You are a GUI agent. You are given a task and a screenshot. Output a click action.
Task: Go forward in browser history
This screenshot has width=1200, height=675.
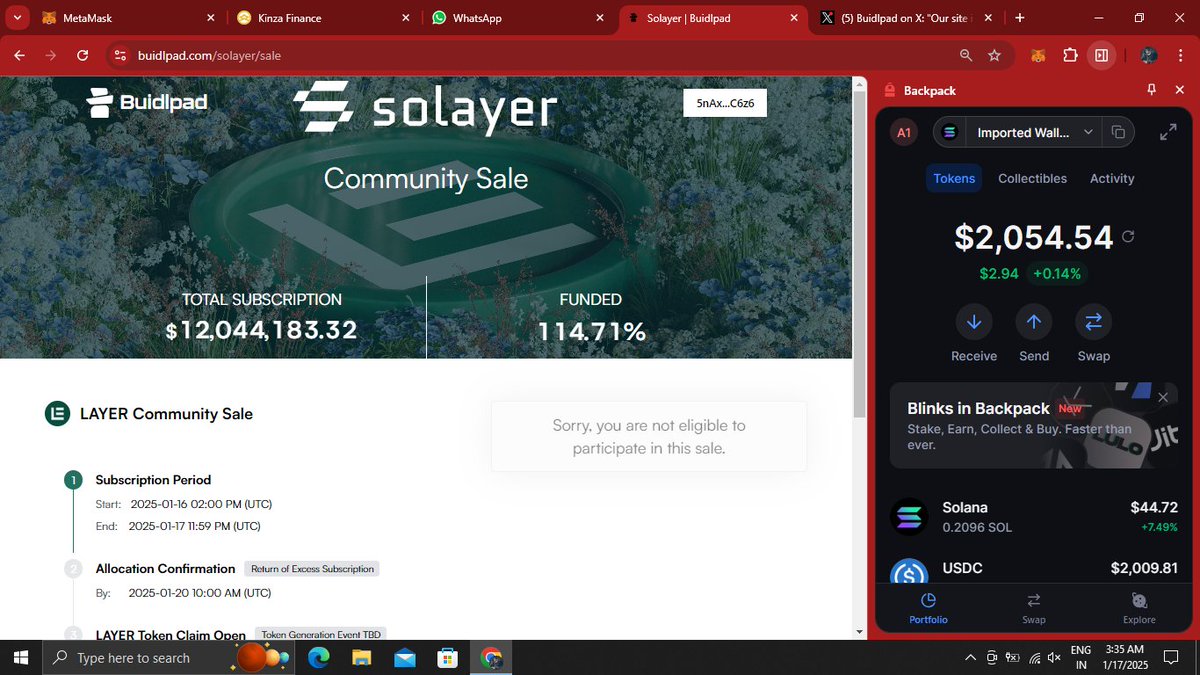point(51,56)
